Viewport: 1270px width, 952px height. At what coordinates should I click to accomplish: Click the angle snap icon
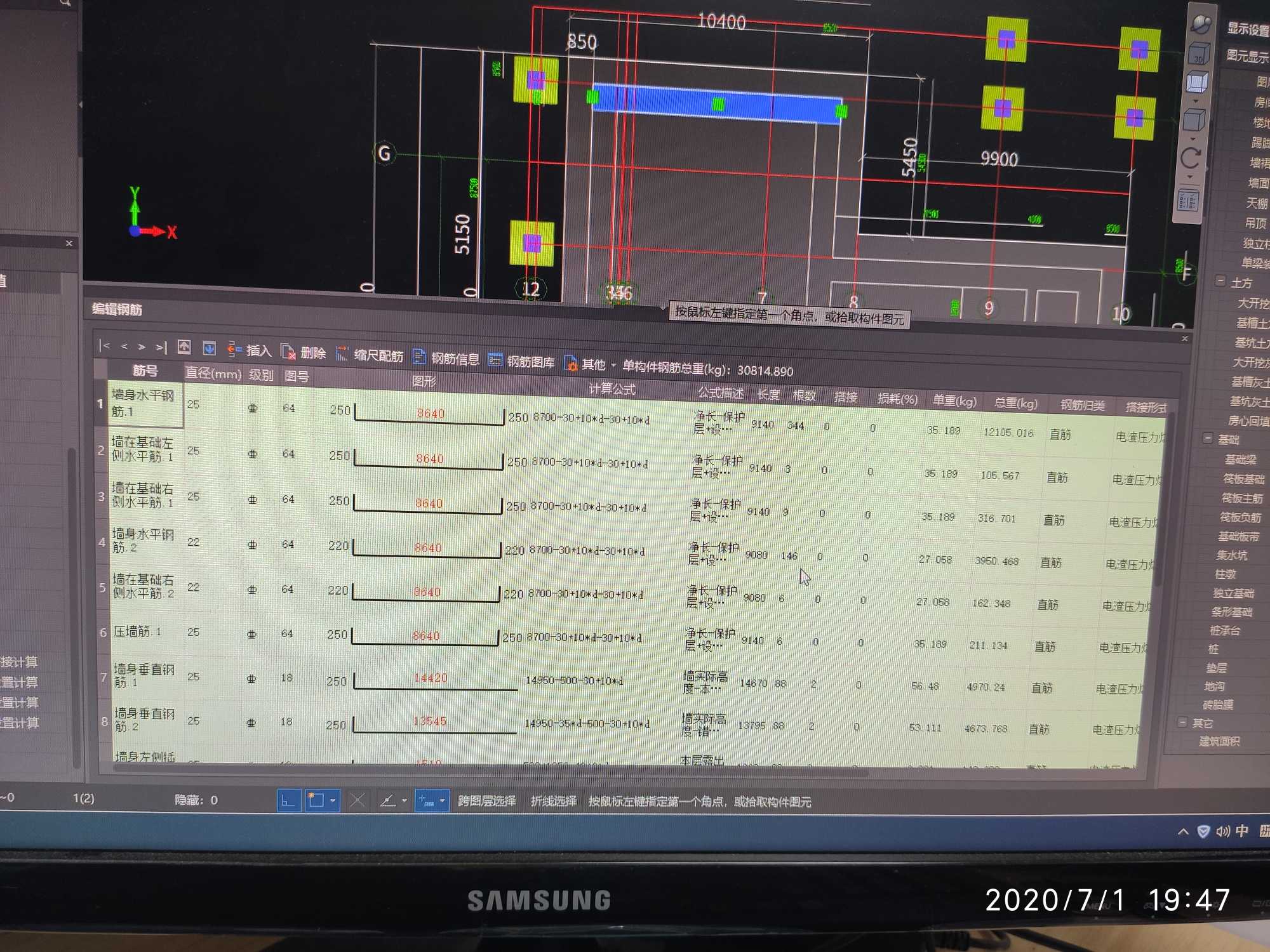pos(388,801)
